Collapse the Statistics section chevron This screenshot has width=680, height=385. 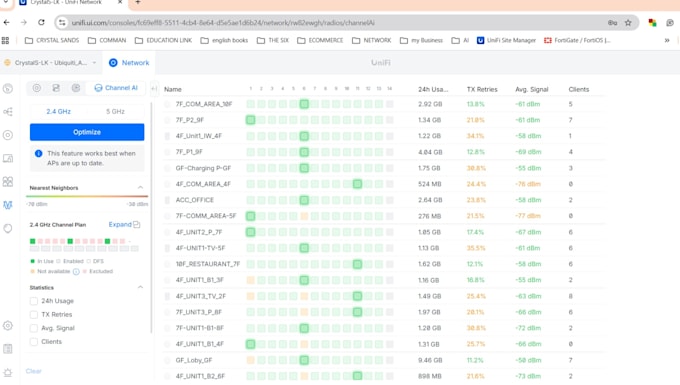click(x=140, y=287)
